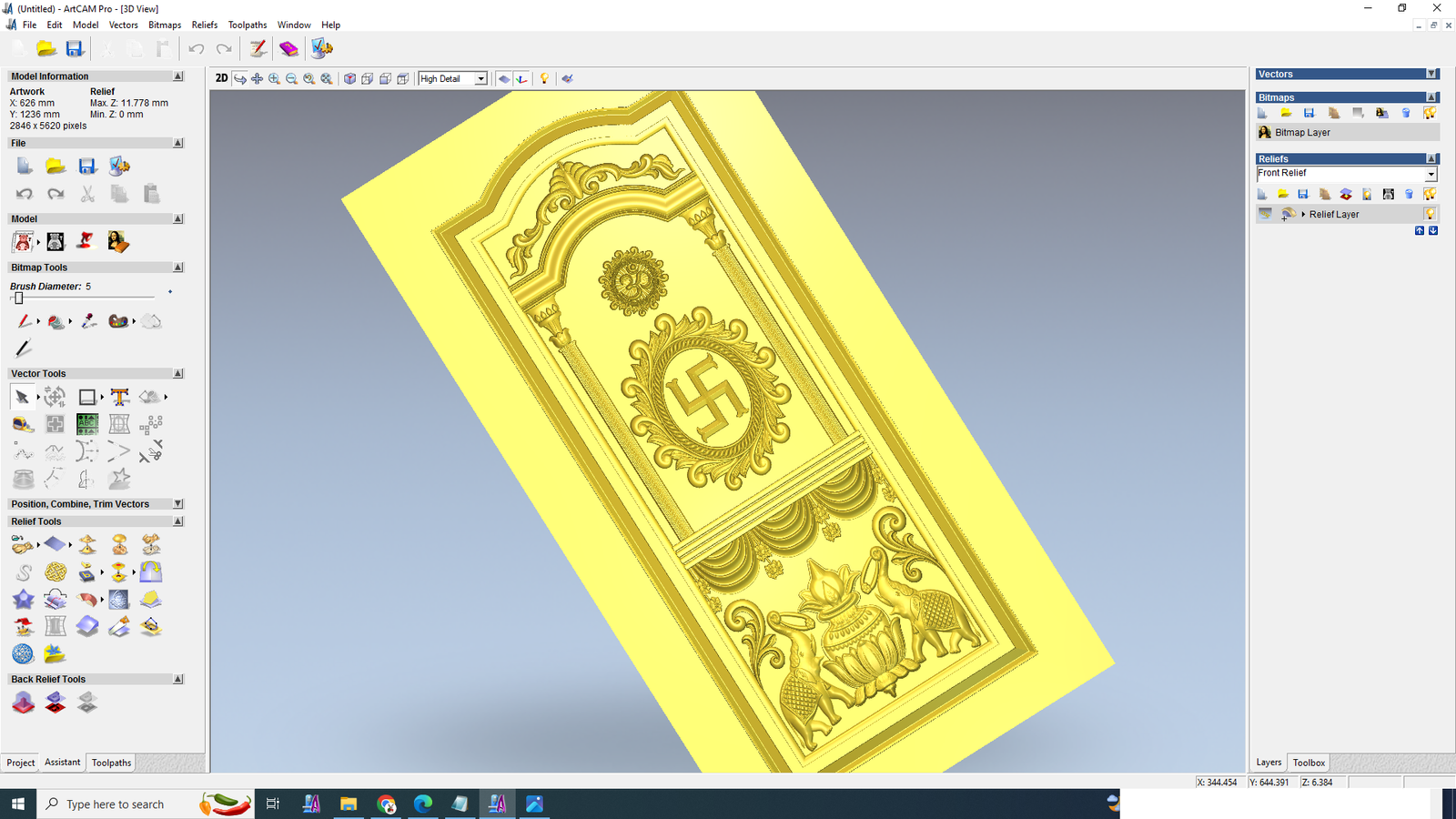Select the bitmap Paint brush tool
The image size is (1456, 819).
[x=24, y=321]
